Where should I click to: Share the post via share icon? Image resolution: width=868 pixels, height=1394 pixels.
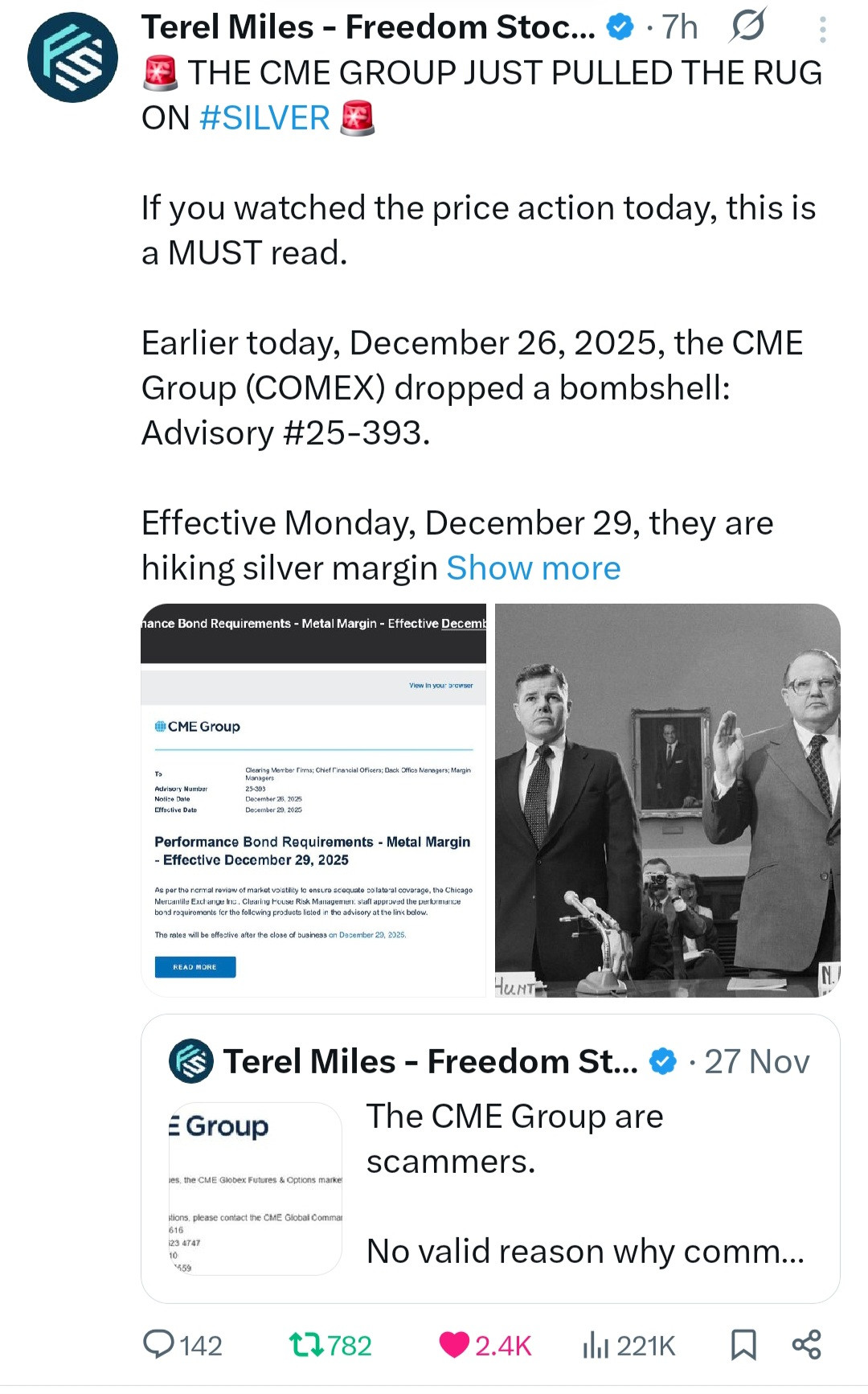(x=806, y=1345)
